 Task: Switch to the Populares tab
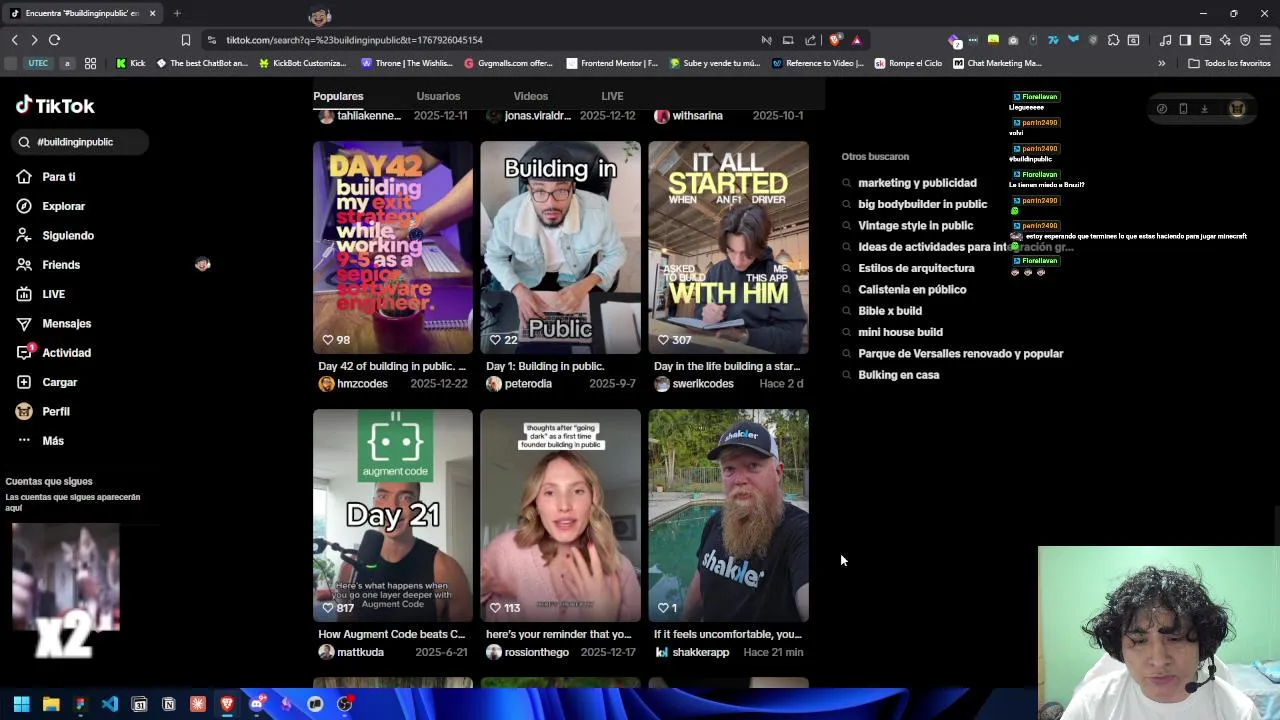[338, 96]
